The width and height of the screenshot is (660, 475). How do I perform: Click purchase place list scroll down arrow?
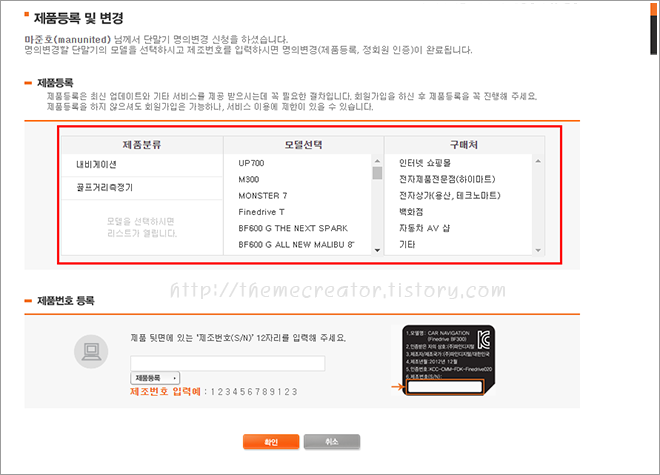[538, 251]
